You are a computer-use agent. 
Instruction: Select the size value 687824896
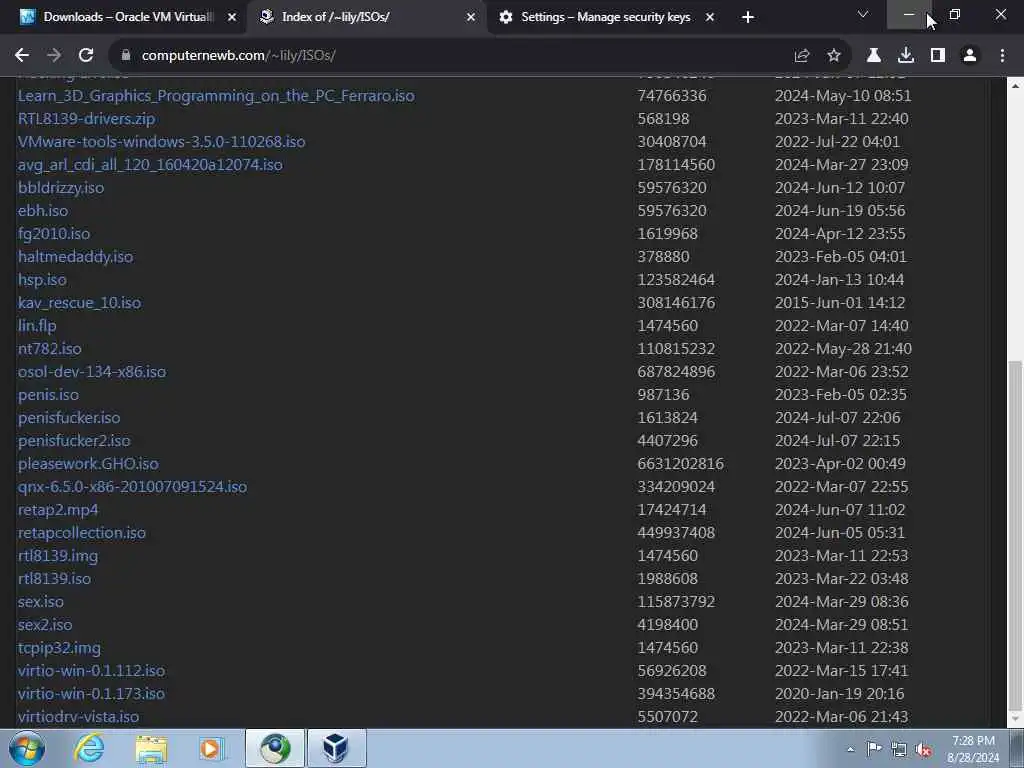point(676,372)
